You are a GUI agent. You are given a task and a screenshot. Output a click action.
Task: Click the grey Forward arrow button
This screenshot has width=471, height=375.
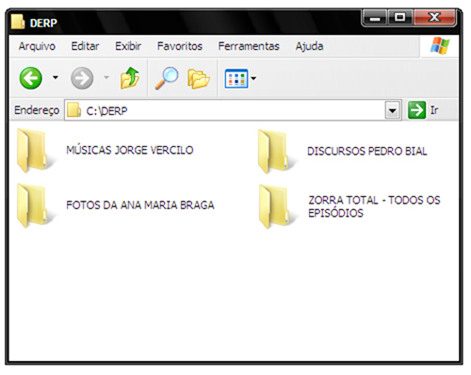pos(82,78)
